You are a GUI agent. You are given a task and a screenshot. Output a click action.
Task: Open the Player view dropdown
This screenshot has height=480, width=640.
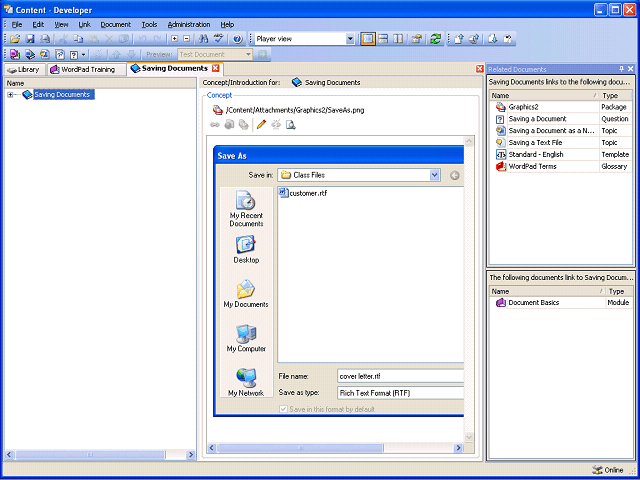(x=350, y=39)
